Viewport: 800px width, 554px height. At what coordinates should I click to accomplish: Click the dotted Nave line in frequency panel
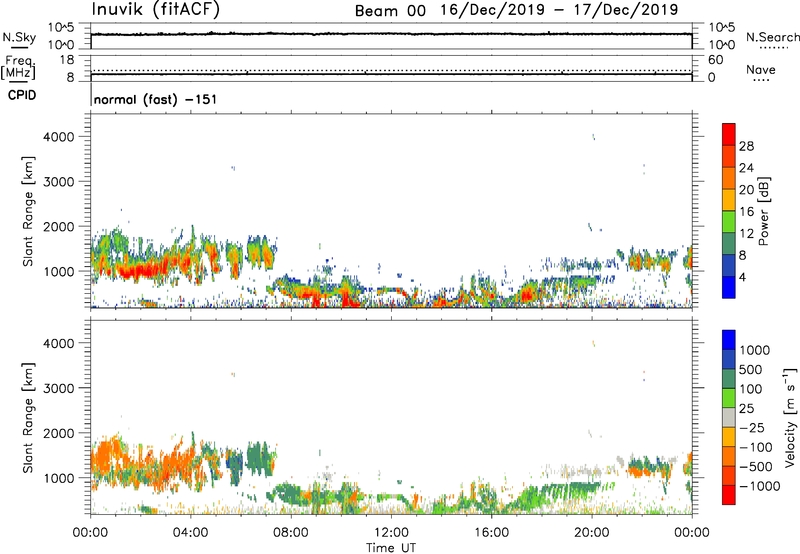(391, 71)
